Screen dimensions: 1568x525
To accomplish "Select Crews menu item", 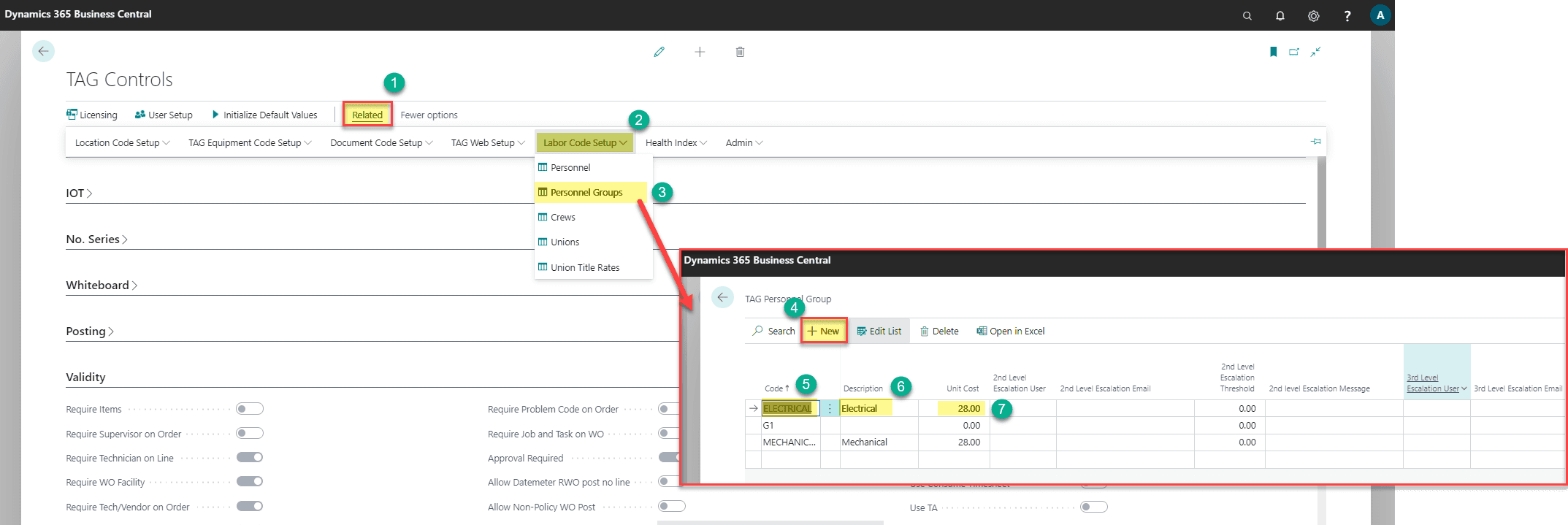I will (x=593, y=217).
